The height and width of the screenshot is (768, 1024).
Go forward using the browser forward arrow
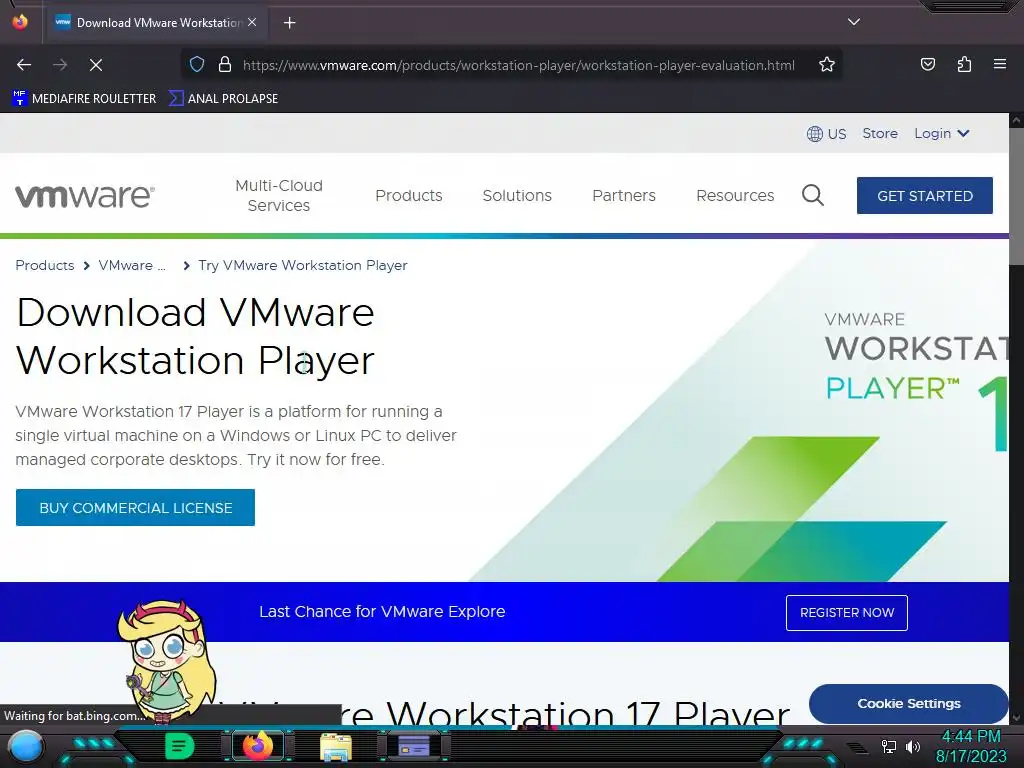60,65
